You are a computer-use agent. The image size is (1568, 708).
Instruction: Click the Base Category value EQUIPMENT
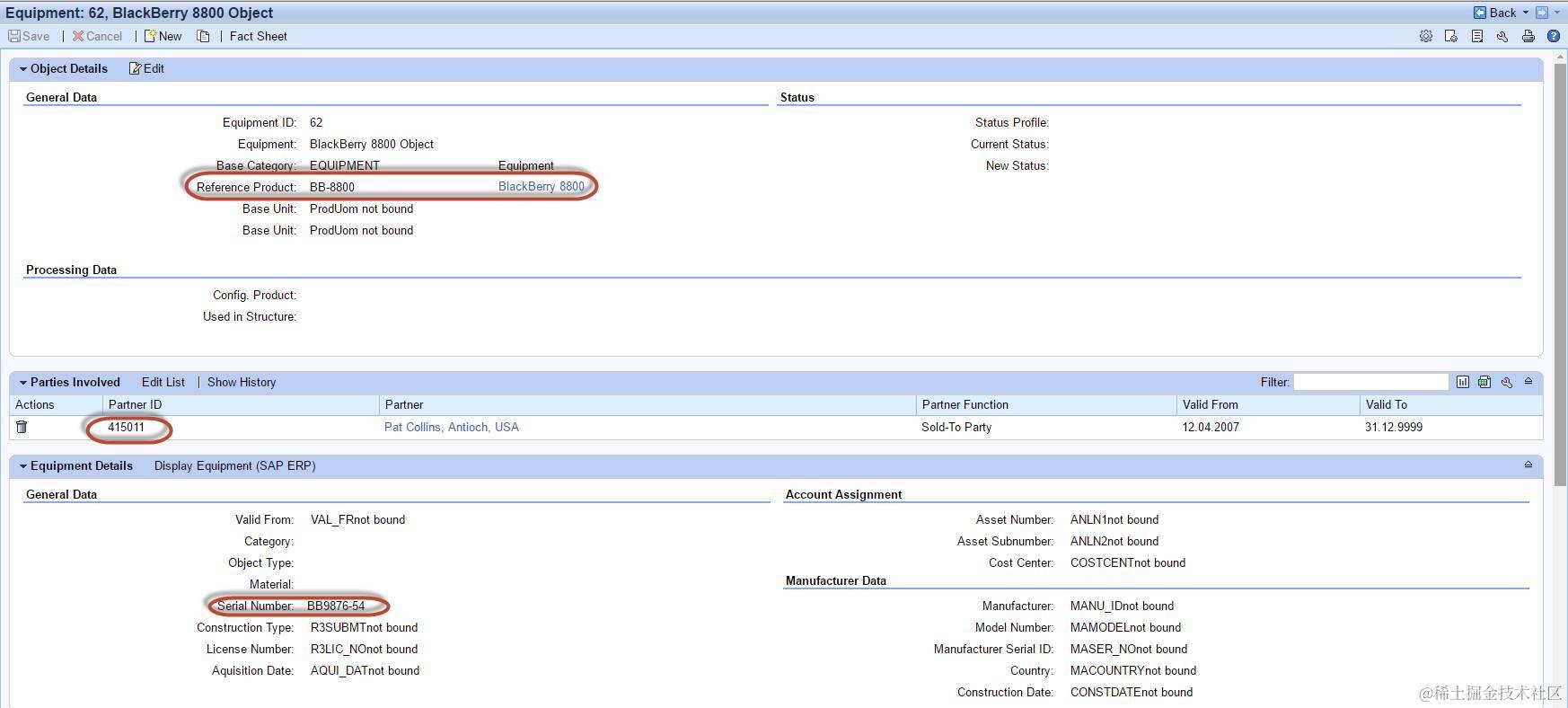345,166
